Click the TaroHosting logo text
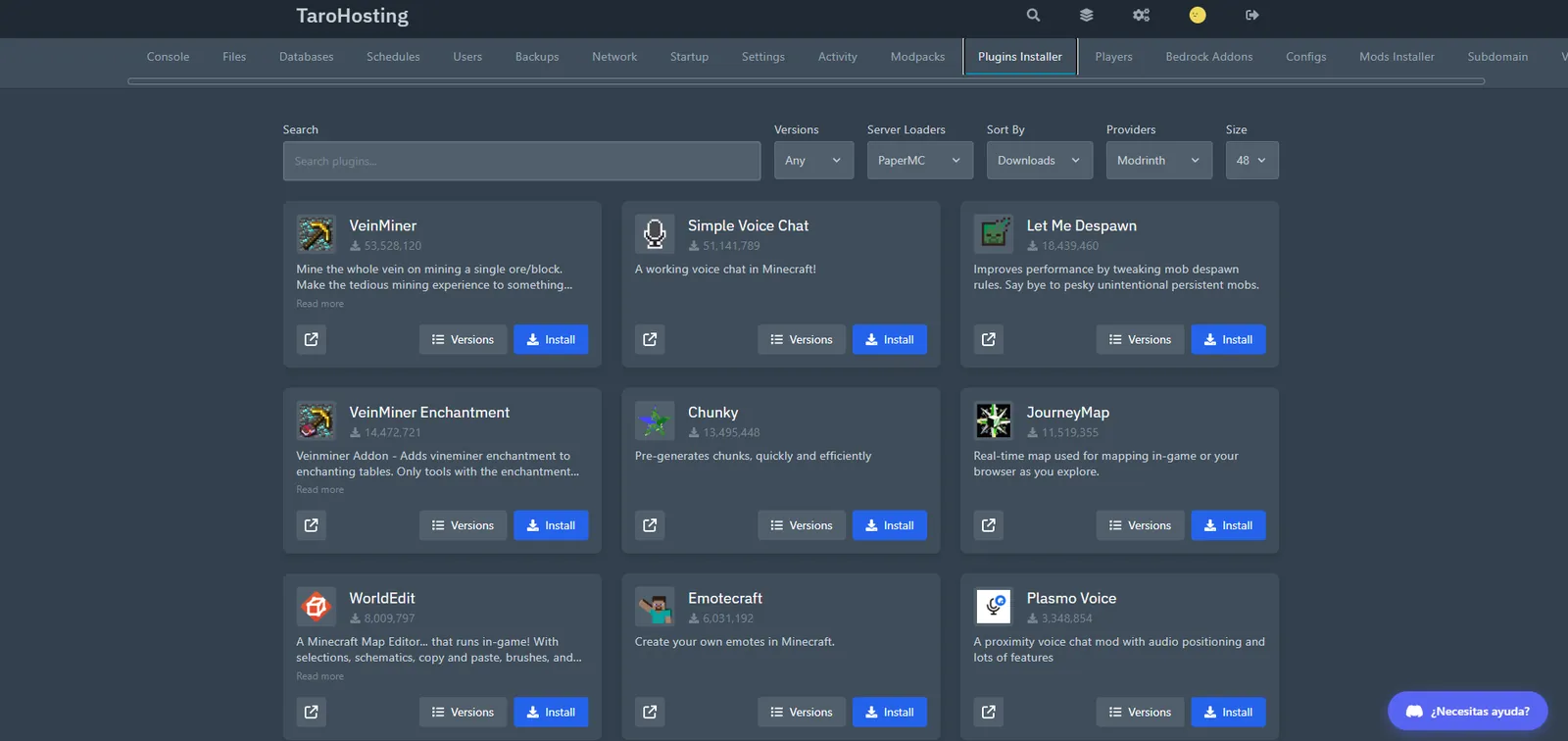 [352, 16]
